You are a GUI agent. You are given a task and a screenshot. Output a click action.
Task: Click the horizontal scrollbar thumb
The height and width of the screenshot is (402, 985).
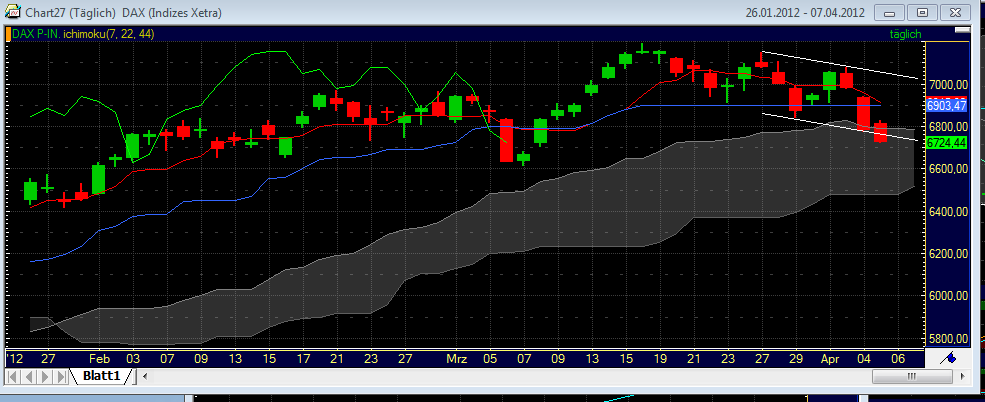(x=912, y=377)
